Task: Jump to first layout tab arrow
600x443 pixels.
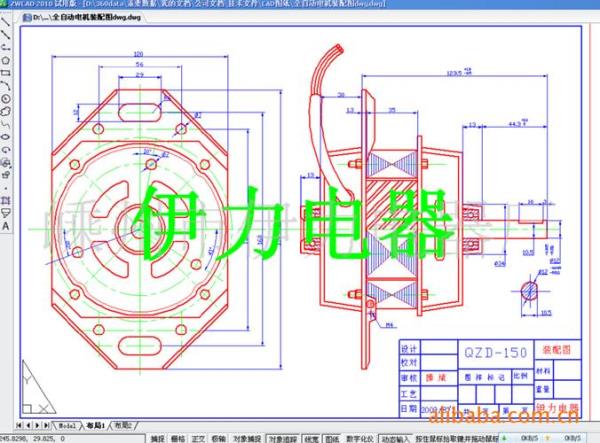Action: point(19,425)
